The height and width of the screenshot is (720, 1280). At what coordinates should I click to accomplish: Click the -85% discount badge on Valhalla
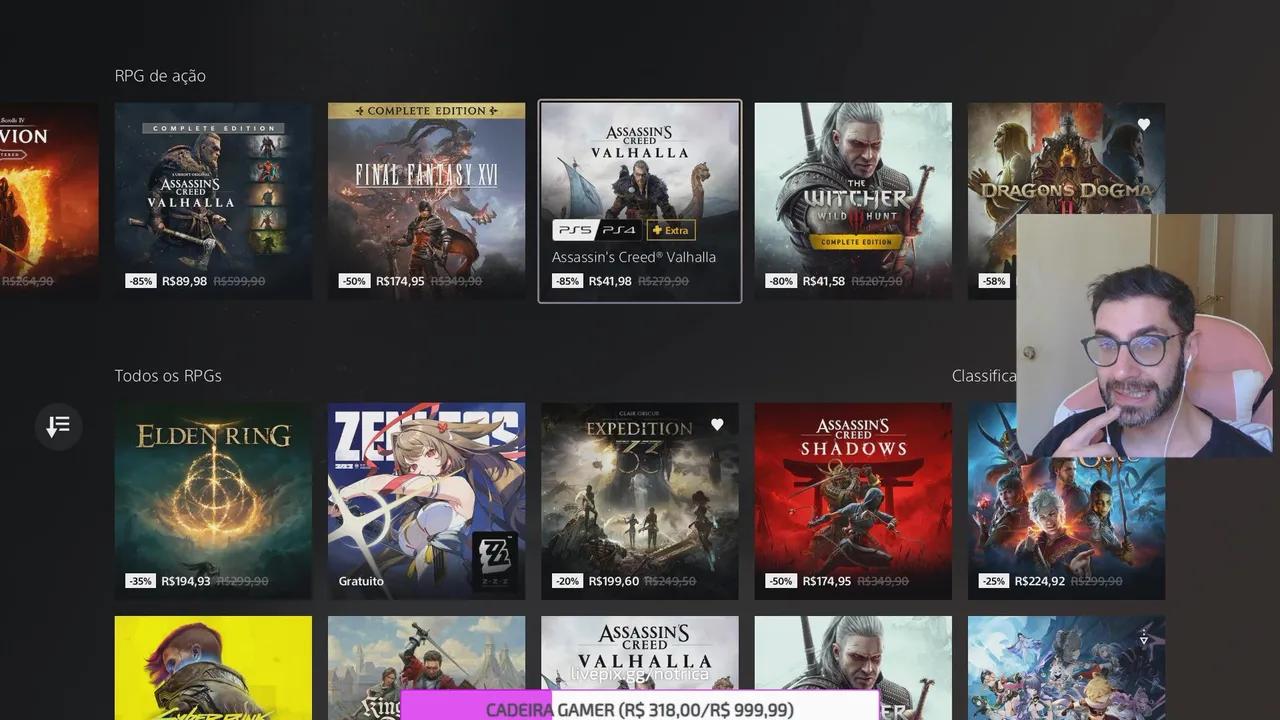(x=567, y=280)
